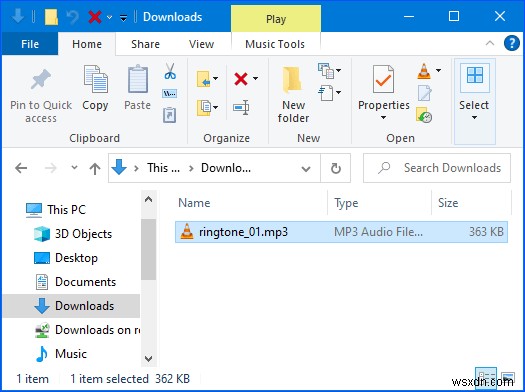Image resolution: width=525 pixels, height=392 pixels.
Task: Click the New folder icon
Action: click(292, 80)
